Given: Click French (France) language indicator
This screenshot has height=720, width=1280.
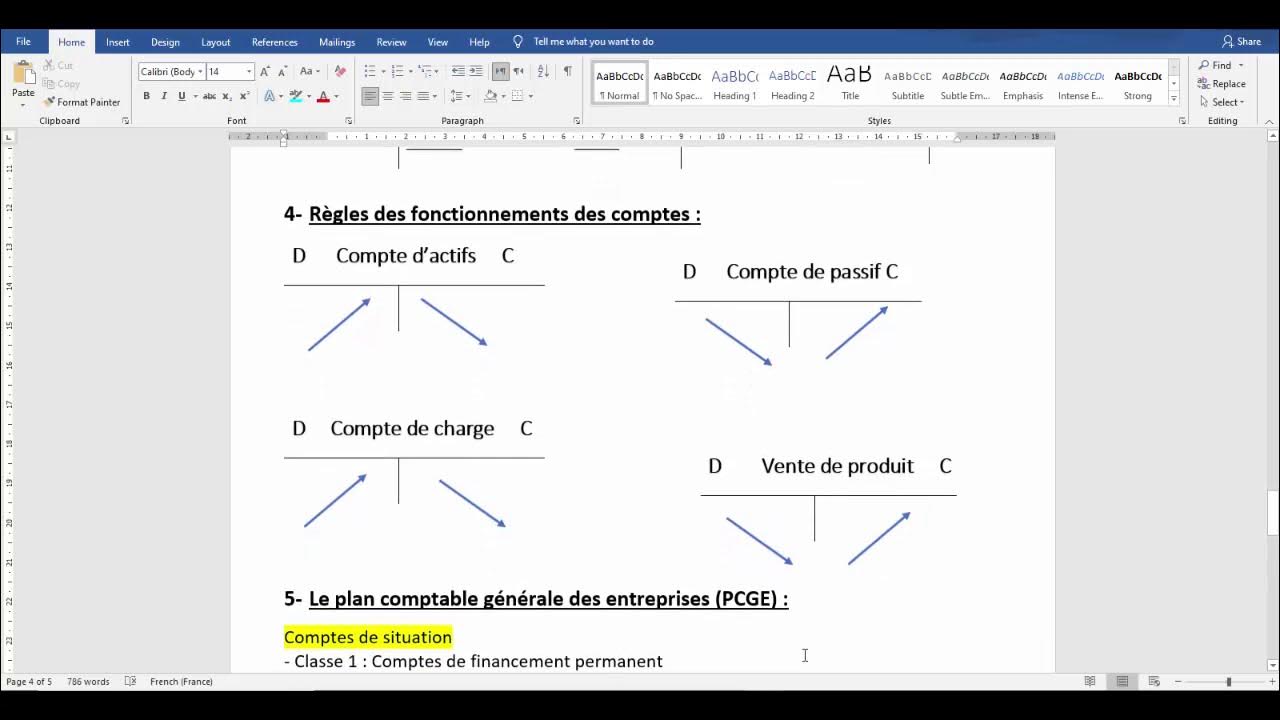Looking at the screenshot, I should pos(181,681).
